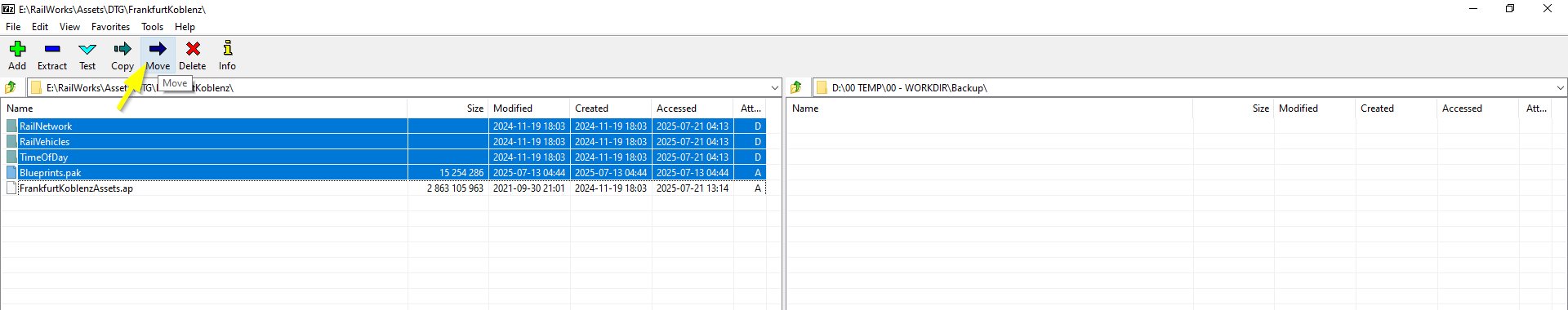Sort right panel by Name column
1568x310 pixels.
pyautogui.click(x=990, y=108)
